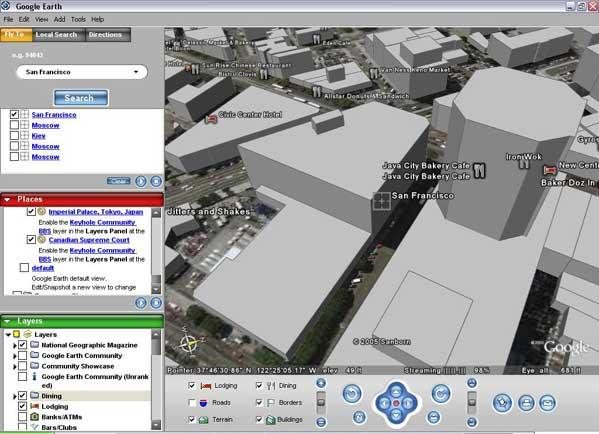Open the File menu
Image resolution: width=599 pixels, height=434 pixels.
pyautogui.click(x=8, y=19)
